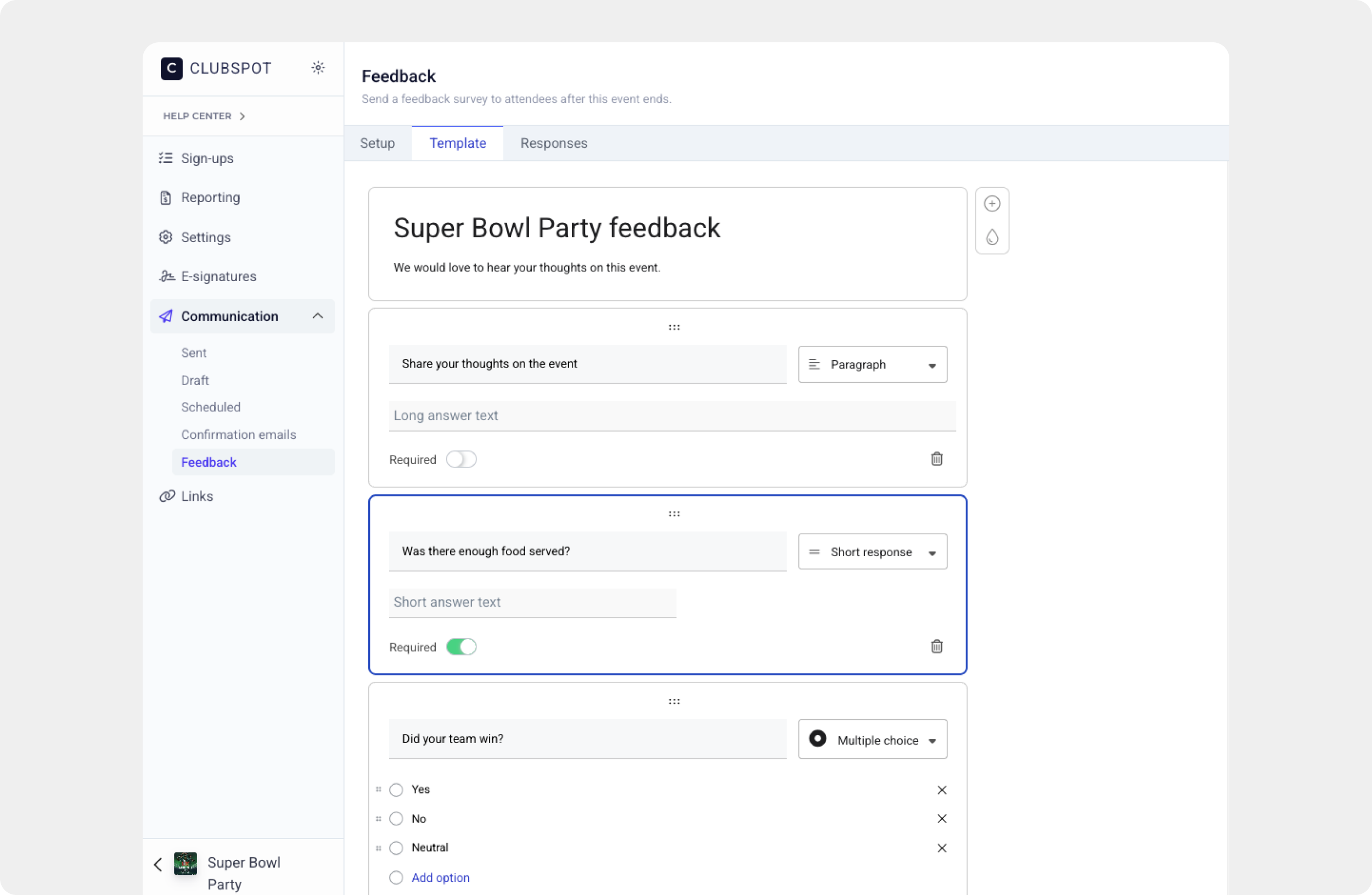Image resolution: width=1372 pixels, height=895 pixels.
Task: Go back using the left chevron
Action: (158, 864)
